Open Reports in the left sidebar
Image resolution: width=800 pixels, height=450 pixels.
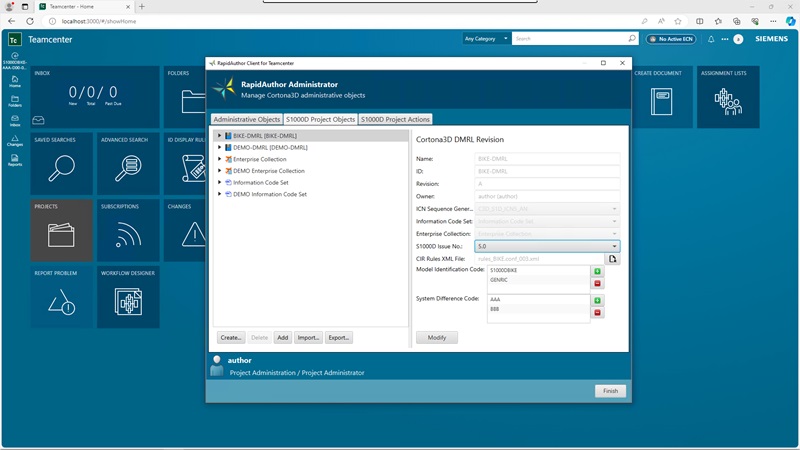coord(15,160)
